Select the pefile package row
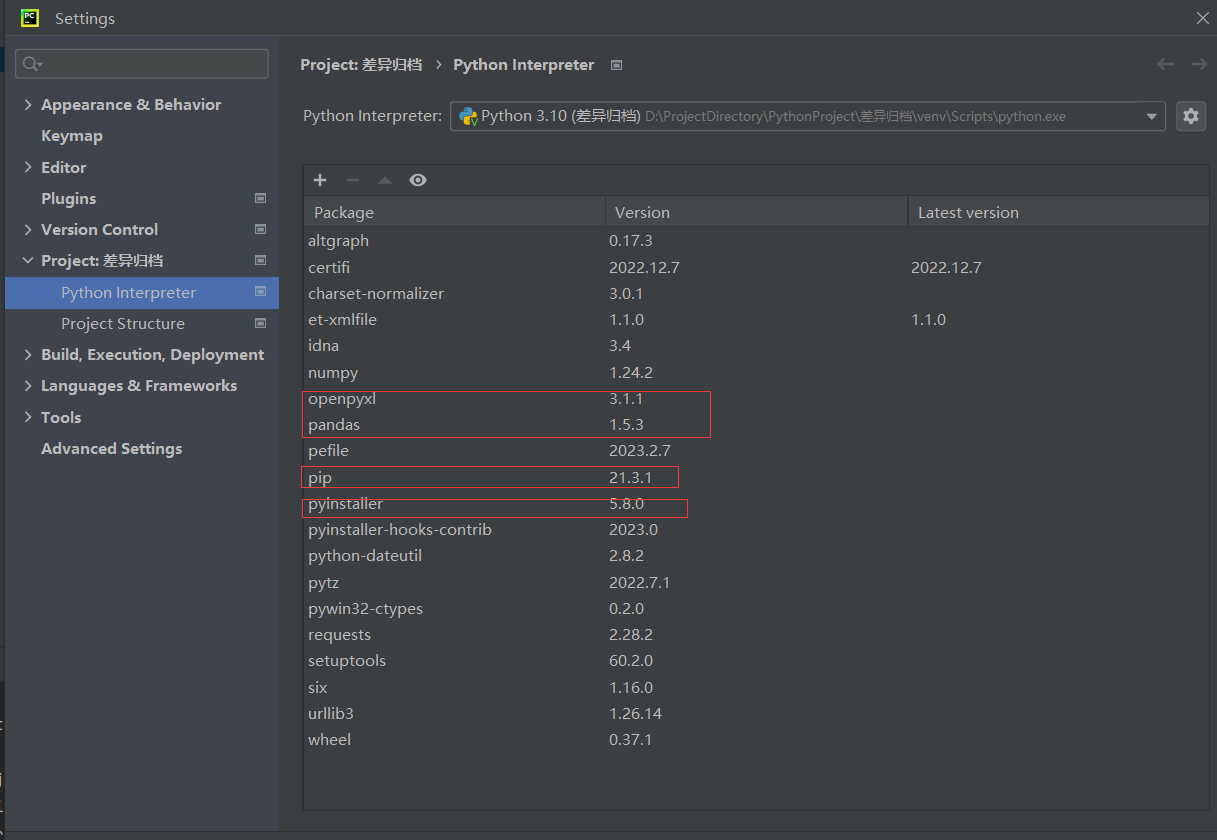The image size is (1217, 840). tap(756, 451)
